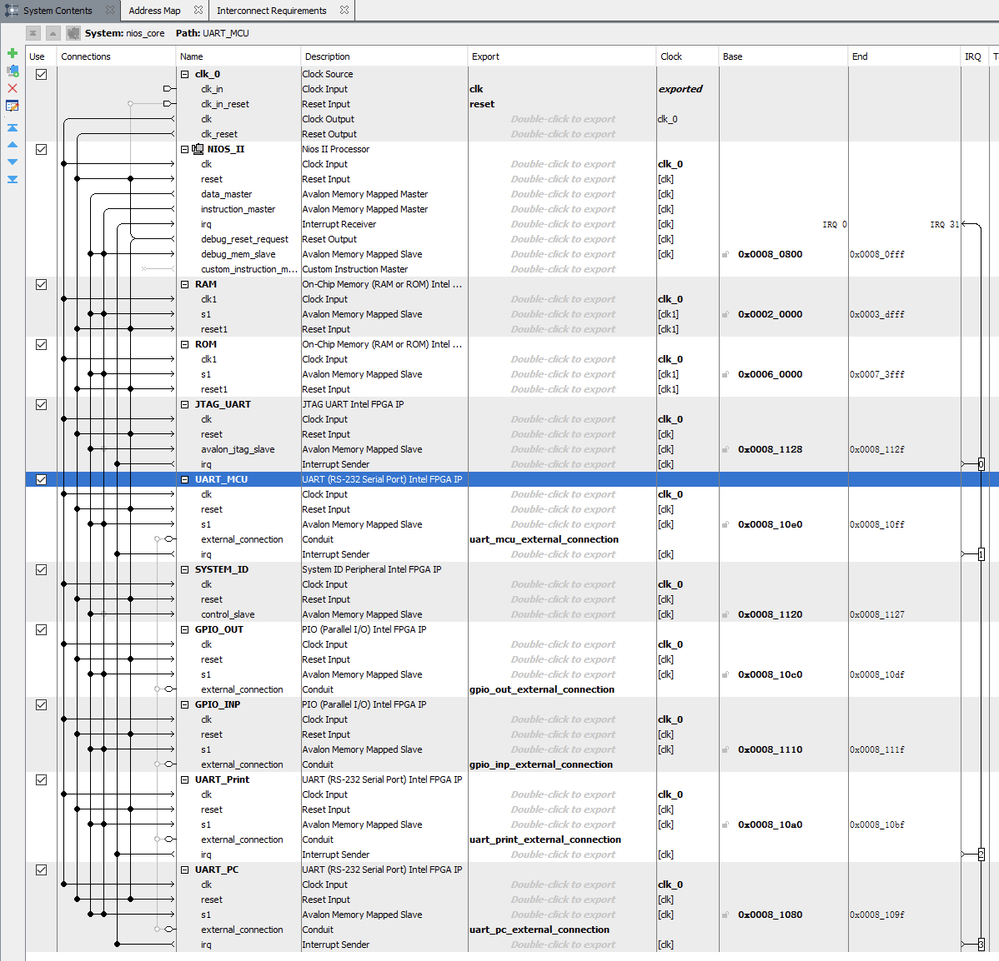
Task: Click the lock icon beside base 0x0008_1080
Action: (725, 914)
